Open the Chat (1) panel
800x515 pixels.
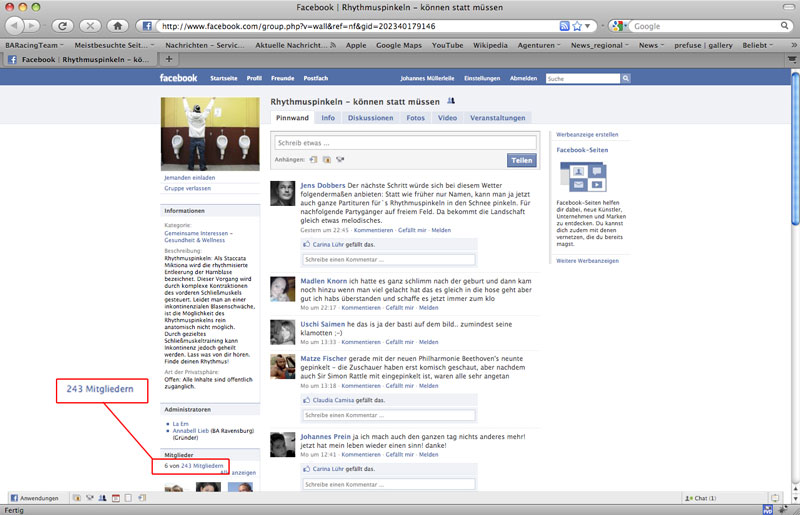pos(701,498)
